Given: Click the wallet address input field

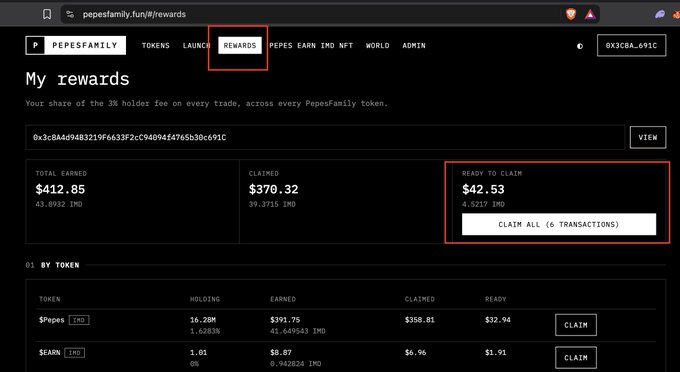Looking at the screenshot, I should pyautogui.click(x=325, y=137).
